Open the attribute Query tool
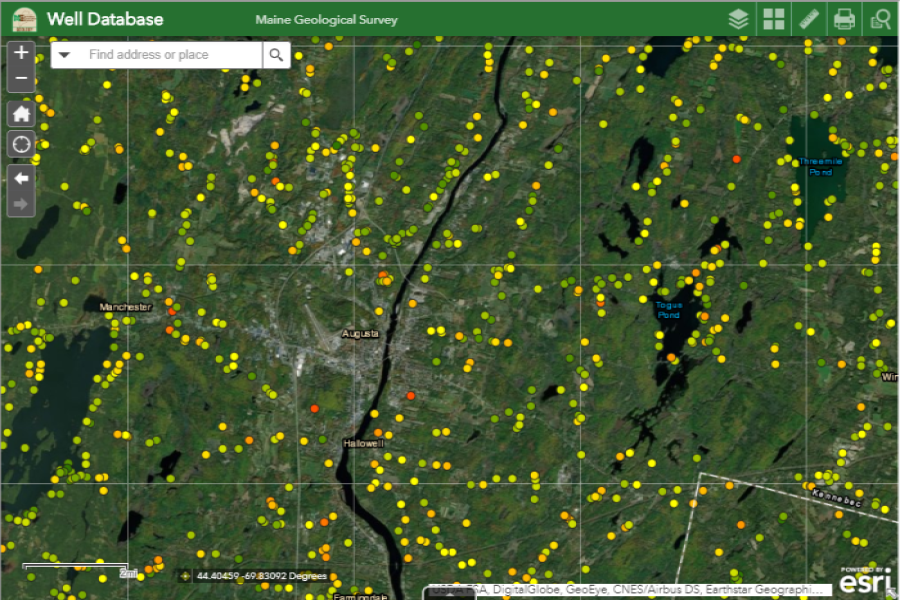Viewport: 900px width, 600px height. coord(880,18)
